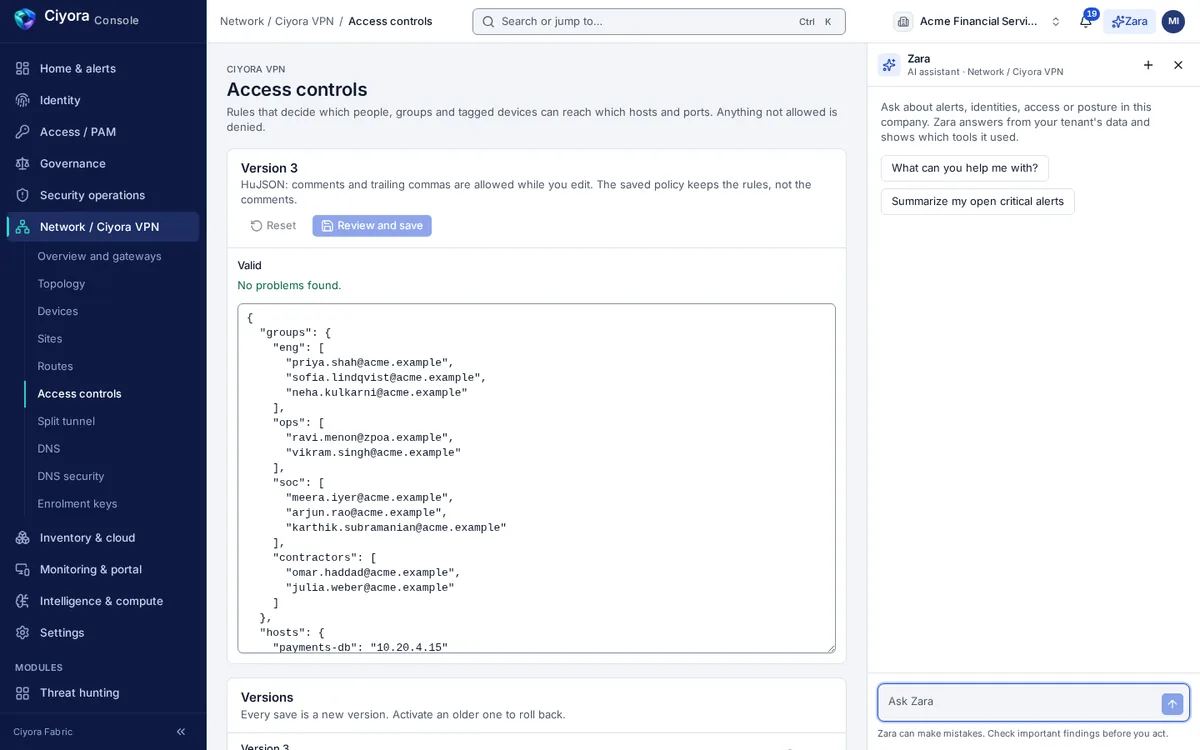Click the Reset button
The image size is (1200, 750).
pyautogui.click(x=273, y=226)
